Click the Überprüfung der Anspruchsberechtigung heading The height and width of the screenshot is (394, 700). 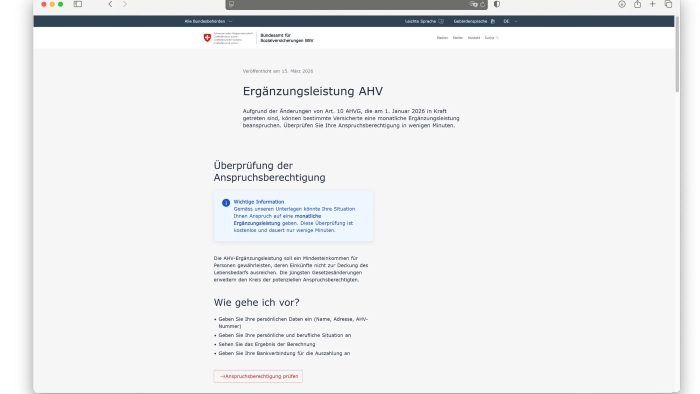[269, 171]
